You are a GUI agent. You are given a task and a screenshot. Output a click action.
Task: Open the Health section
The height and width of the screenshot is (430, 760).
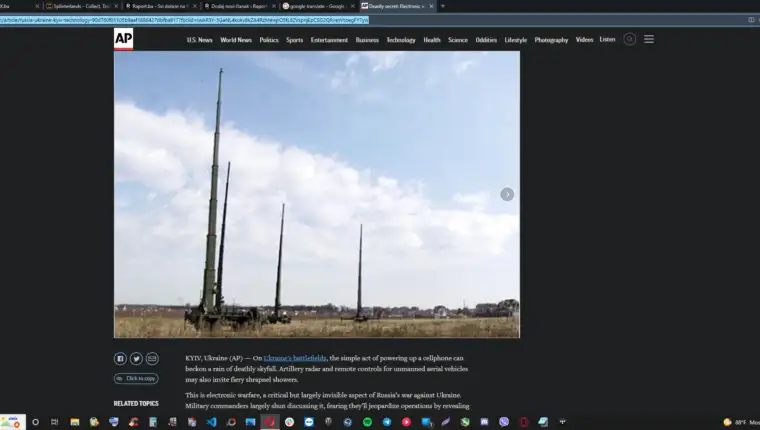(x=432, y=40)
